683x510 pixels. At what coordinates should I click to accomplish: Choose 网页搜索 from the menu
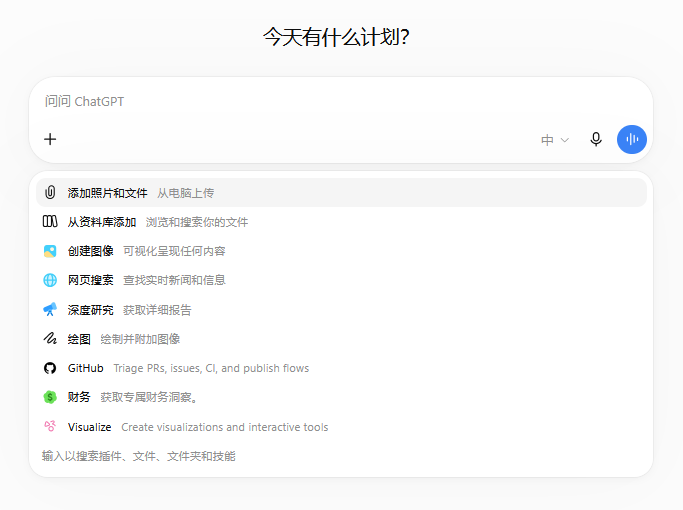pyautogui.click(x=342, y=280)
